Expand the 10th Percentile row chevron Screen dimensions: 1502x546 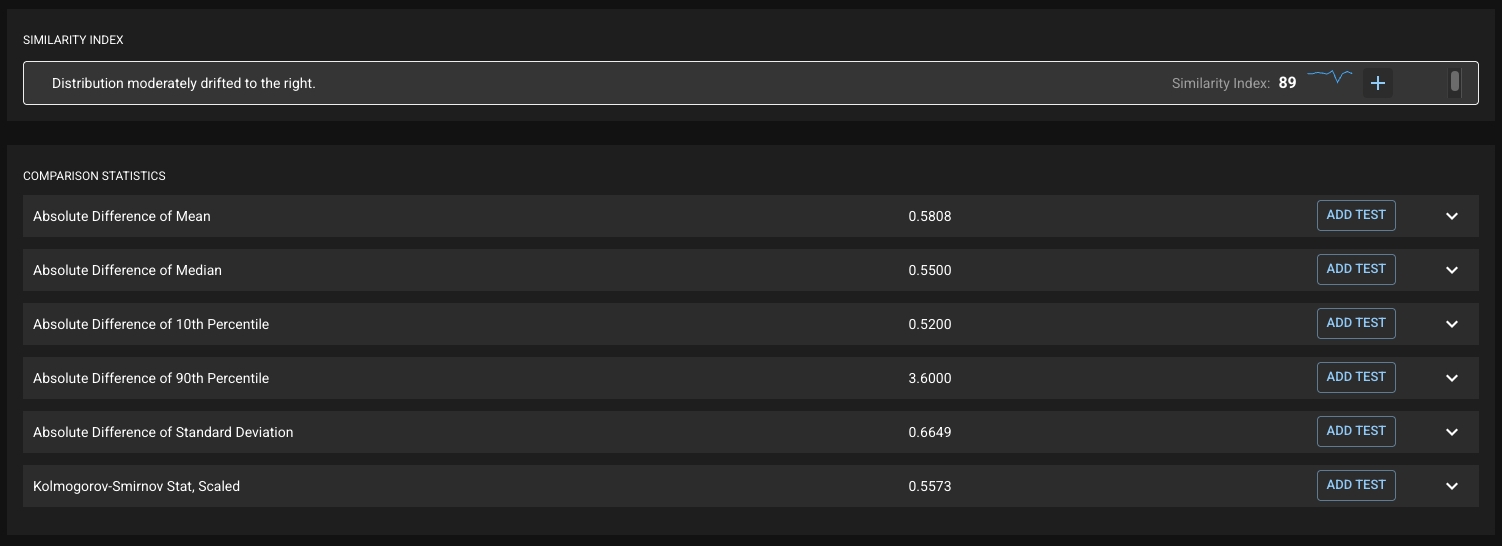[x=1451, y=324]
